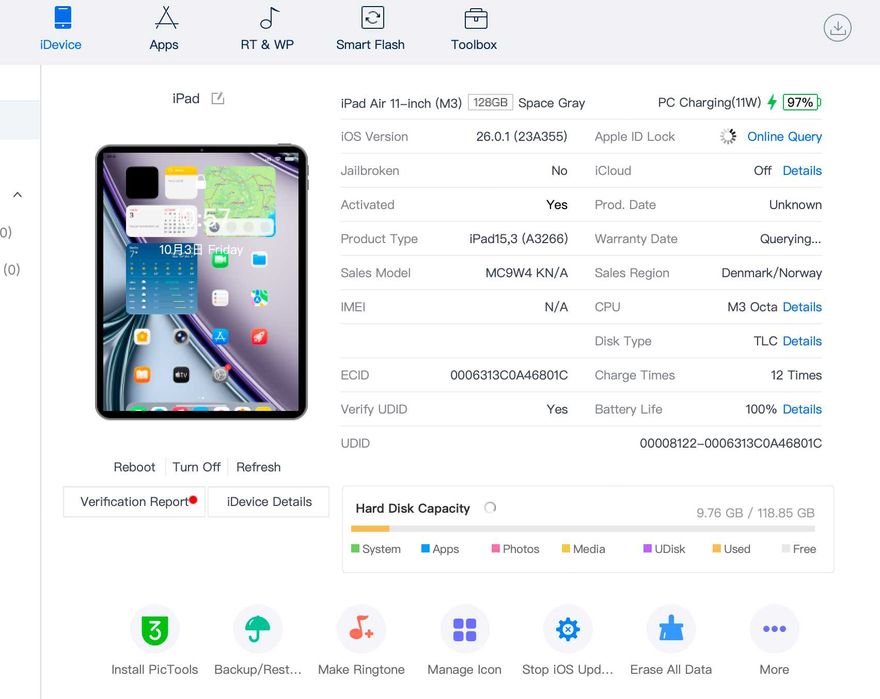Click the iOS version 26.0.1 (23A355)
The image size is (880, 699).
pos(521,136)
